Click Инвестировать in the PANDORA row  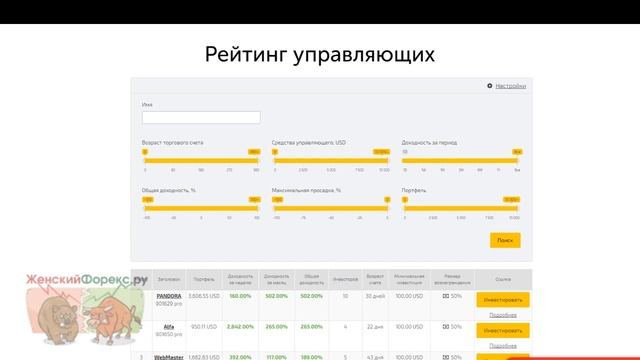pyautogui.click(x=503, y=300)
